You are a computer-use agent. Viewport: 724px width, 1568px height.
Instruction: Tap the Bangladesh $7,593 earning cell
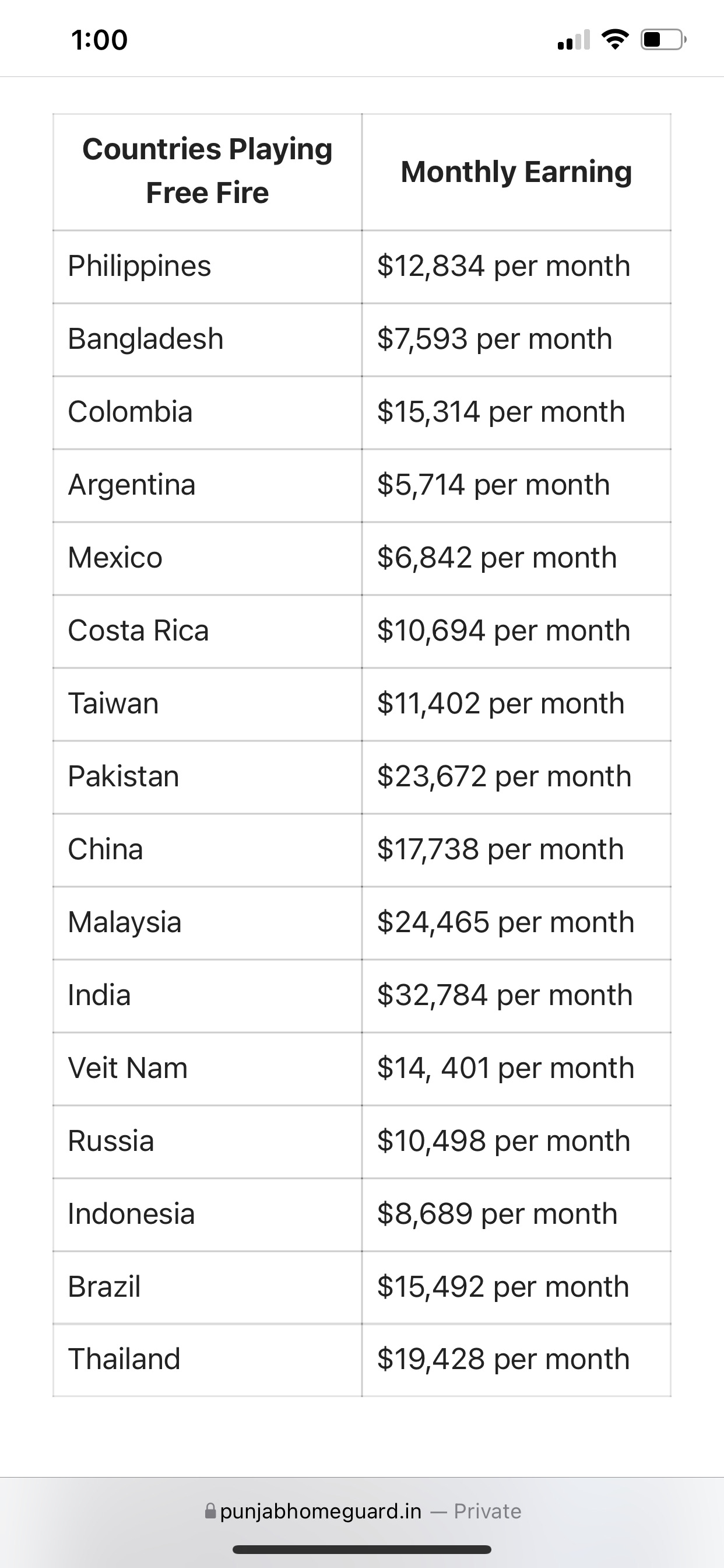coord(495,339)
